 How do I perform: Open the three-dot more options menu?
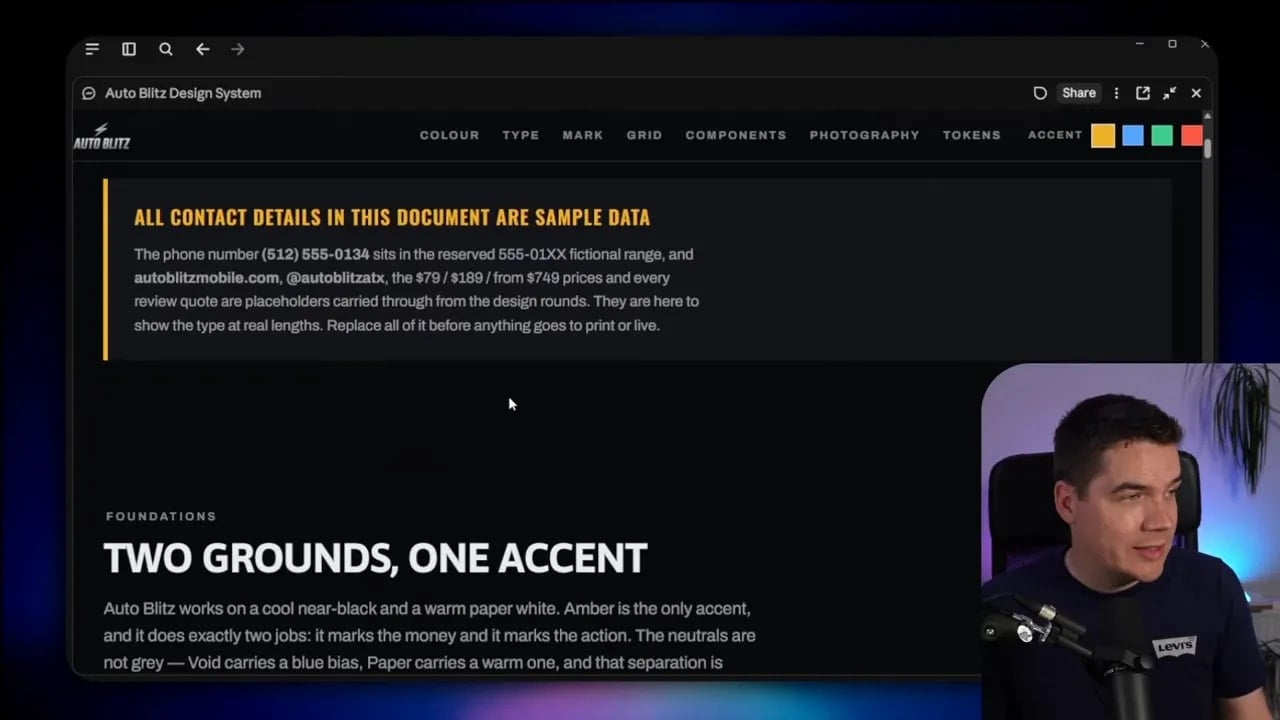coord(1116,93)
